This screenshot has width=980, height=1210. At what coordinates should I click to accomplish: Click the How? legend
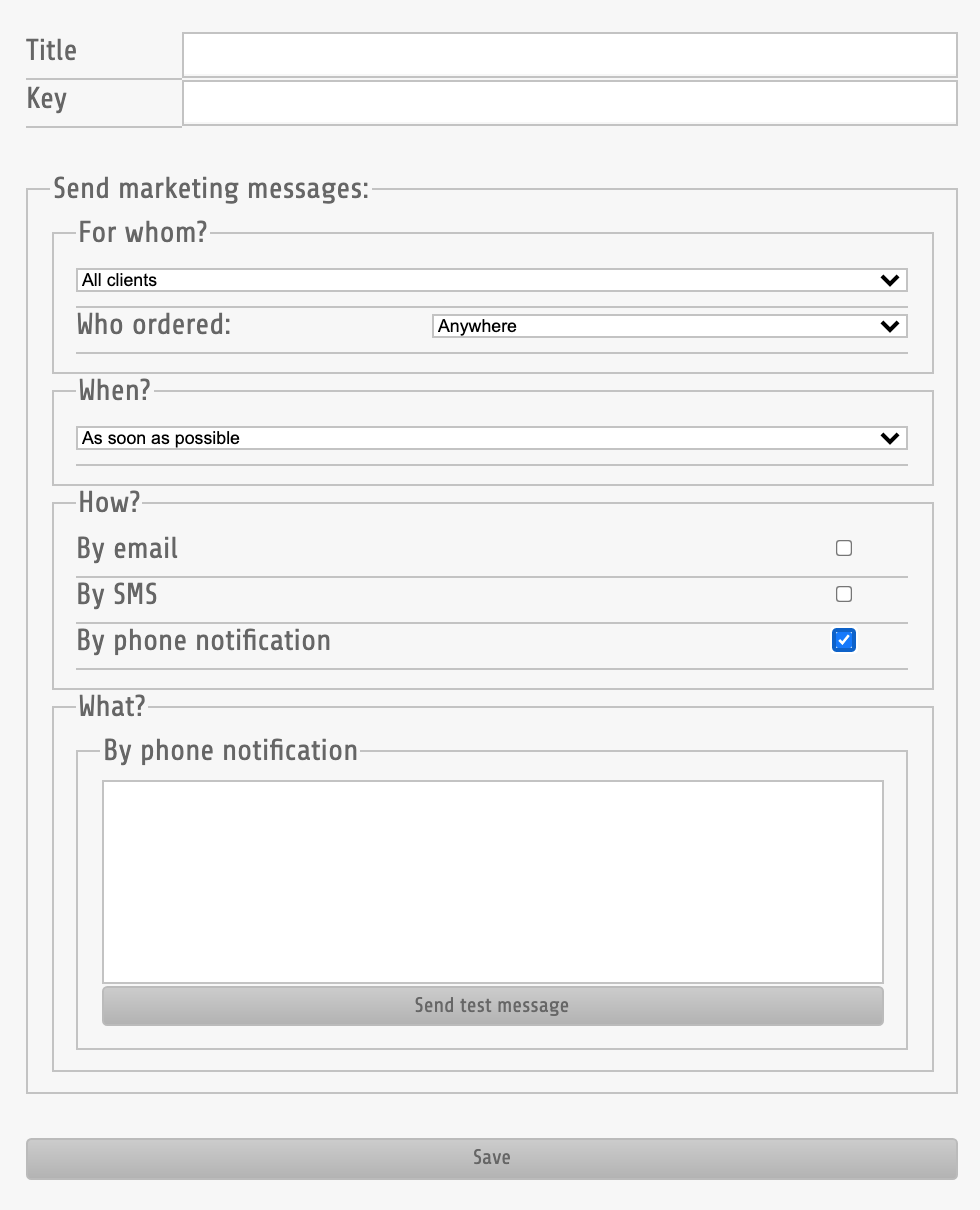click(110, 503)
